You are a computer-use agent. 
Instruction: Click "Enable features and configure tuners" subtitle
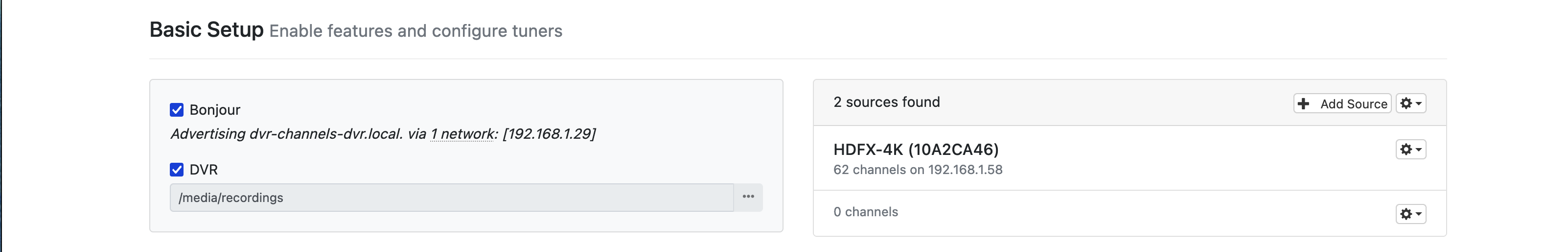click(416, 31)
